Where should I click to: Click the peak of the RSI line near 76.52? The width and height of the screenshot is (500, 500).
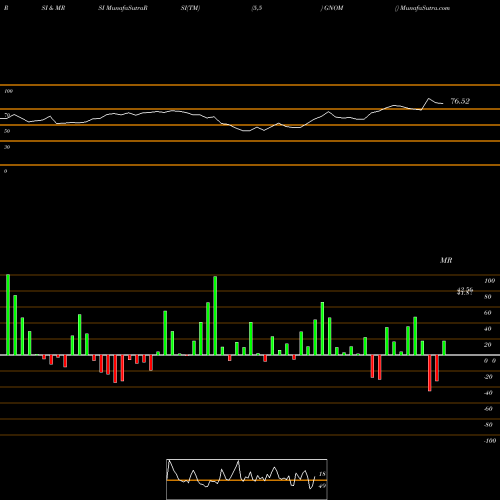429,99
